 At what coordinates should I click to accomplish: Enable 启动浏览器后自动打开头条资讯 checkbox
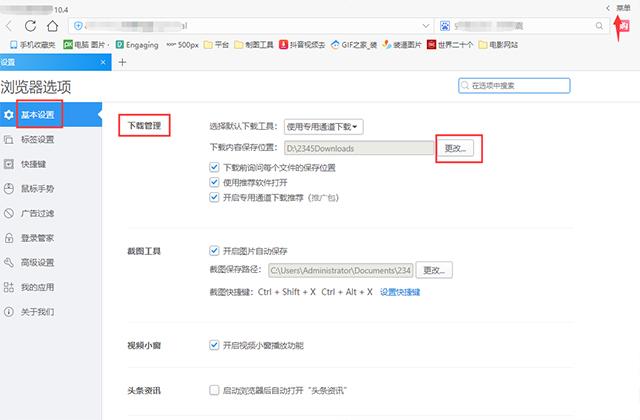tap(214, 390)
